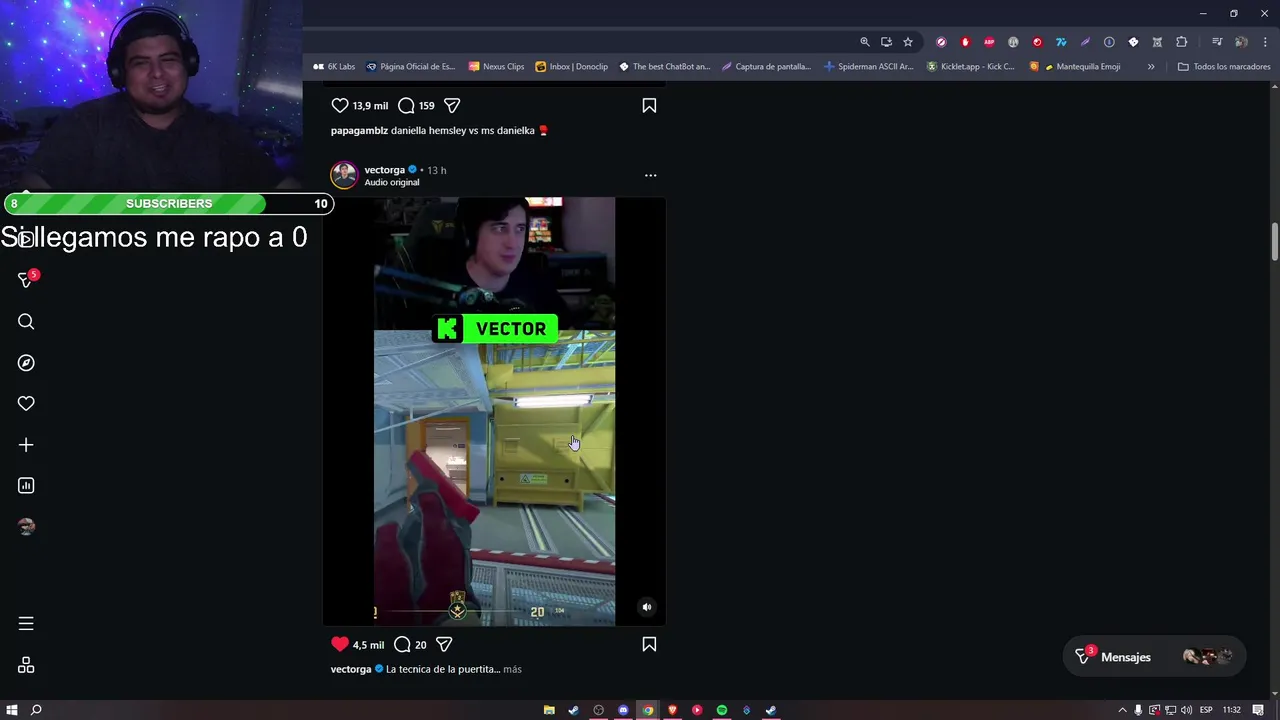
Task: Open Discord from the taskbar
Action: coord(623,710)
